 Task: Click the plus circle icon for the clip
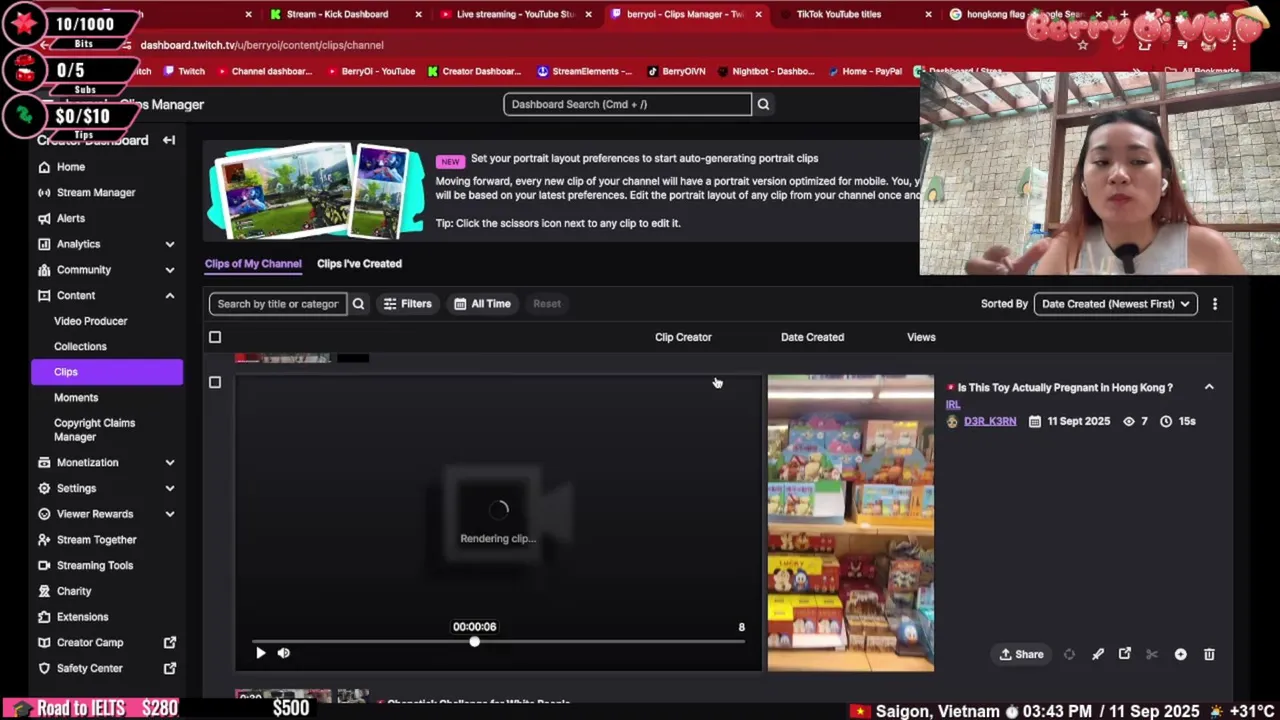pos(1181,654)
